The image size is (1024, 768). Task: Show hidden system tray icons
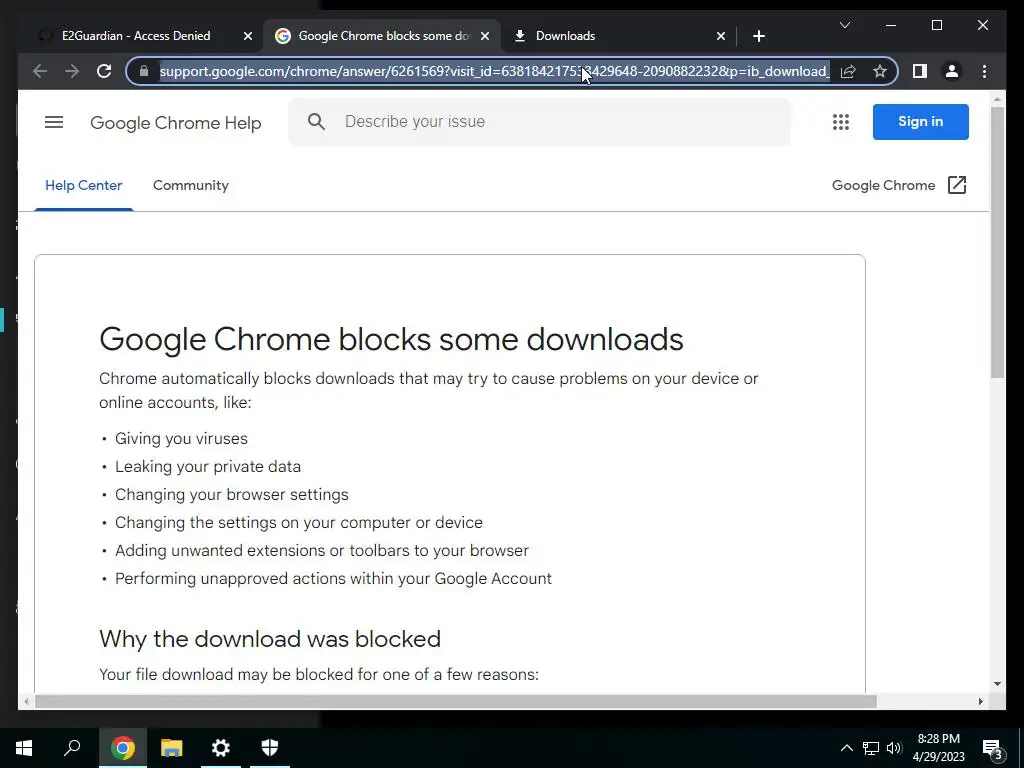[846, 748]
